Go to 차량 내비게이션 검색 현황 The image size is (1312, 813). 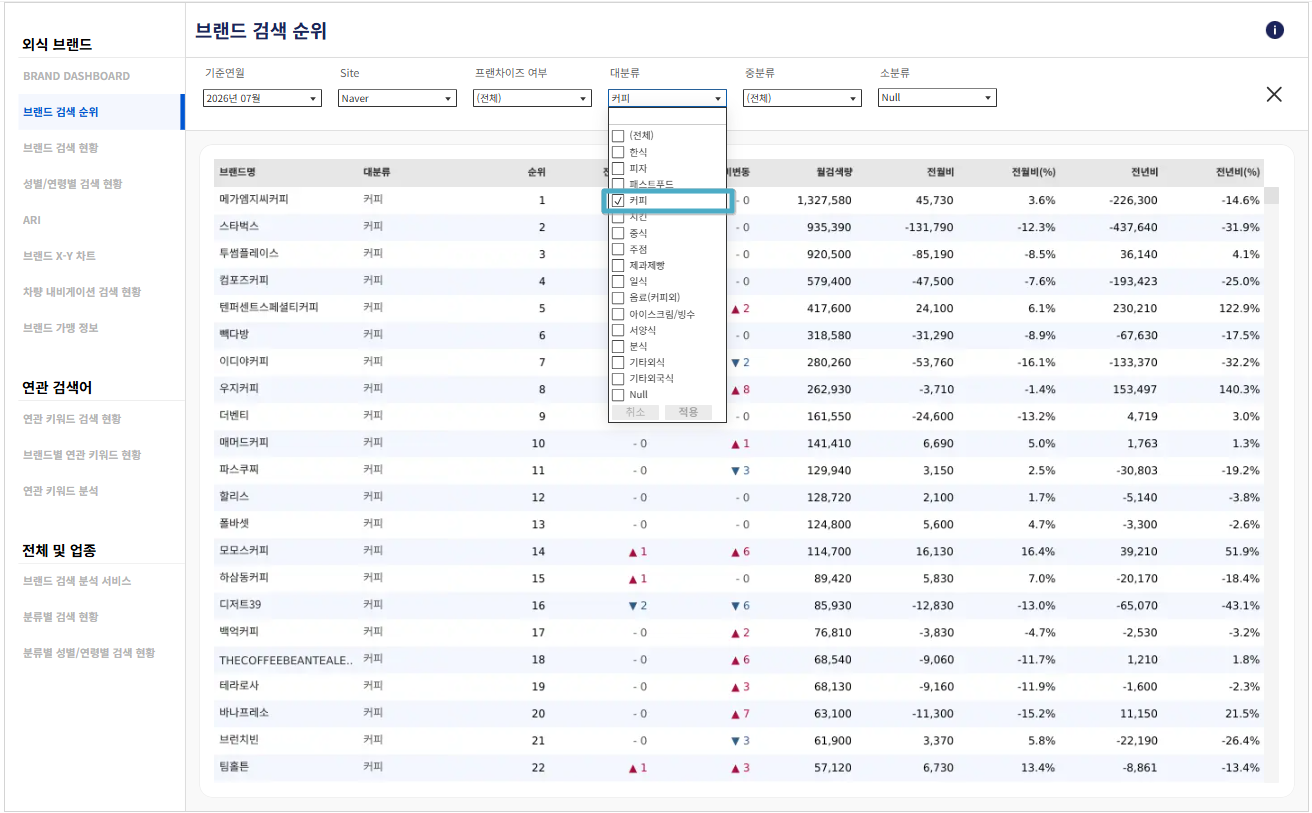82,292
